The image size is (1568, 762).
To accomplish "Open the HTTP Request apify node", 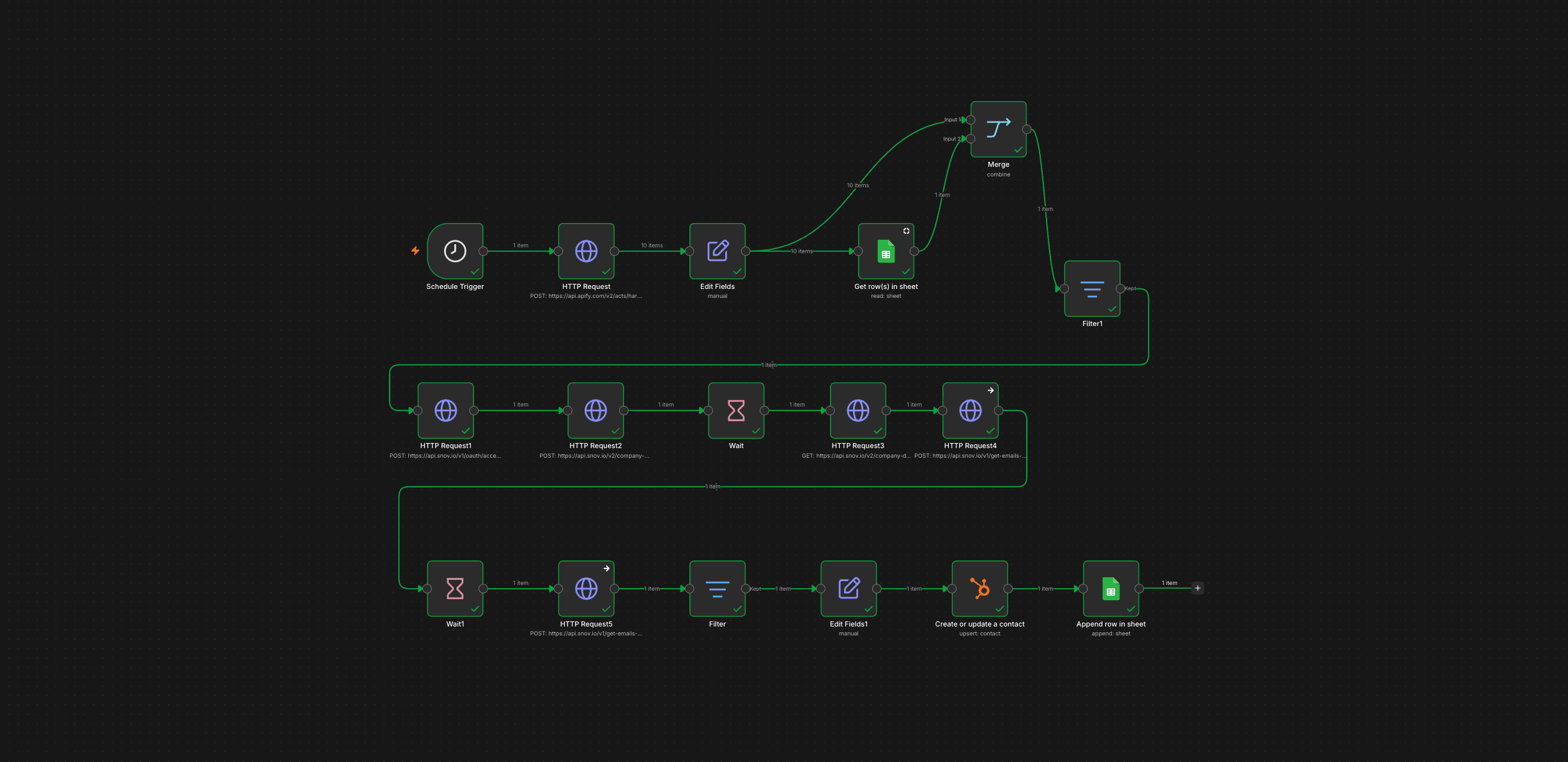I will [586, 251].
